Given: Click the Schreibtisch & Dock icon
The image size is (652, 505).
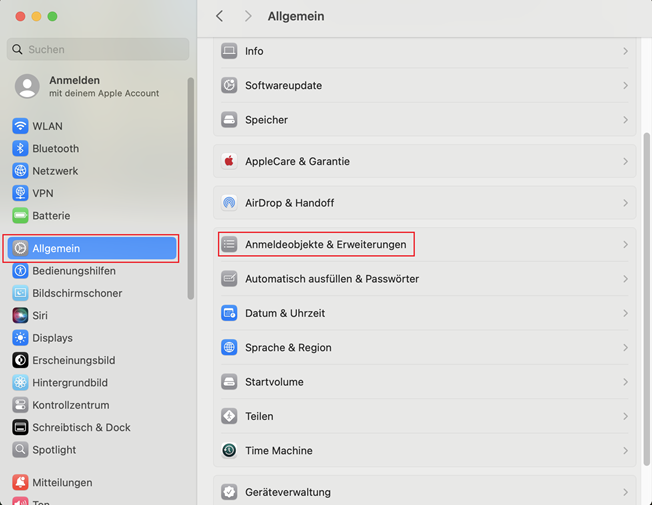Looking at the screenshot, I should (20, 428).
